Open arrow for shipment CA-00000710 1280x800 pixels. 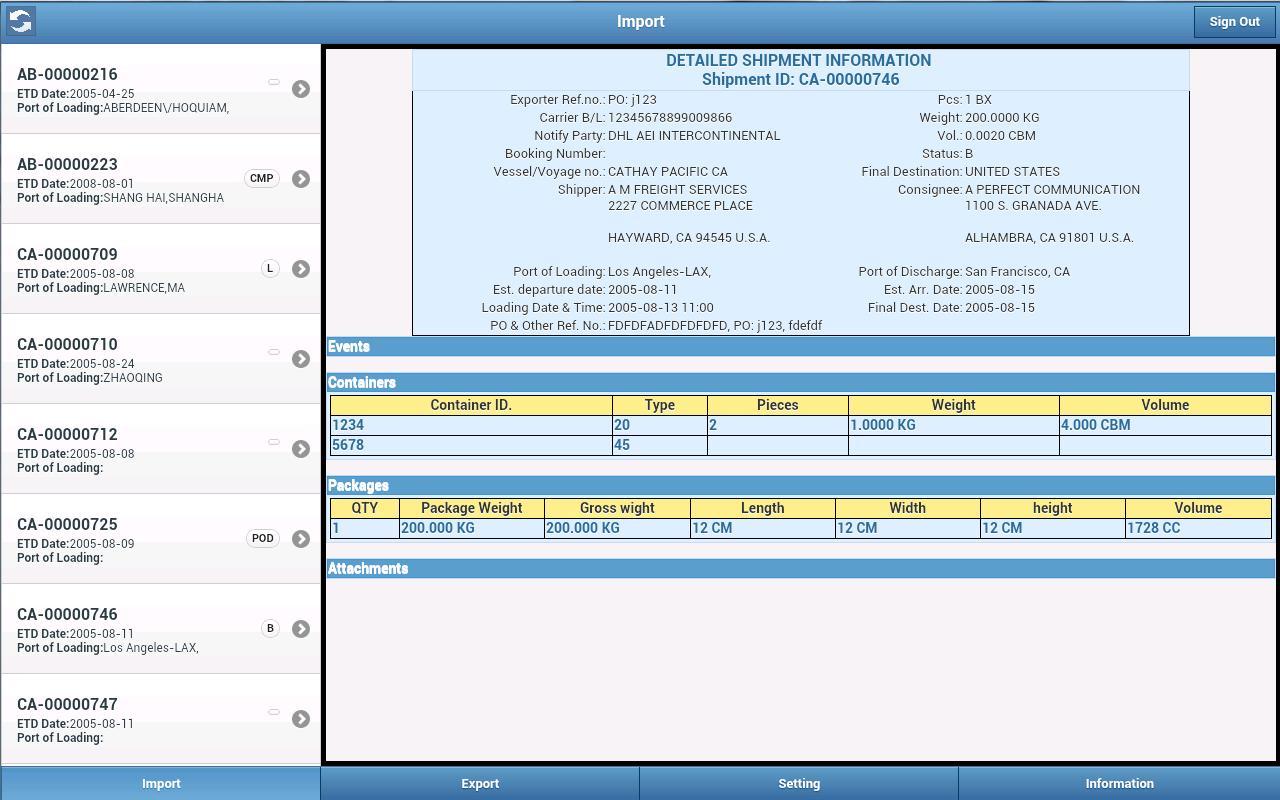(301, 359)
